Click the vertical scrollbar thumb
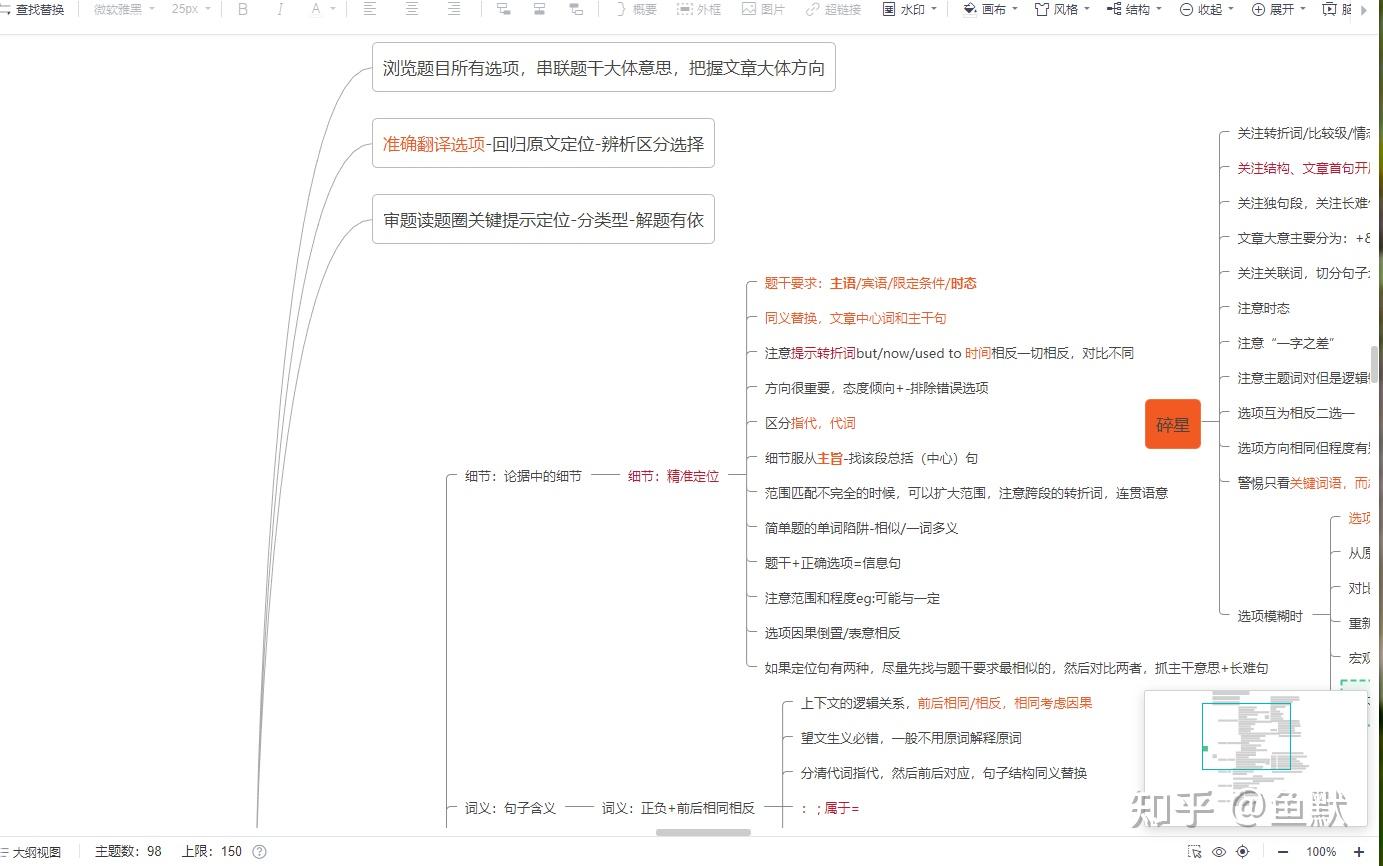Screen dimensions: 1383x866 (1375, 363)
